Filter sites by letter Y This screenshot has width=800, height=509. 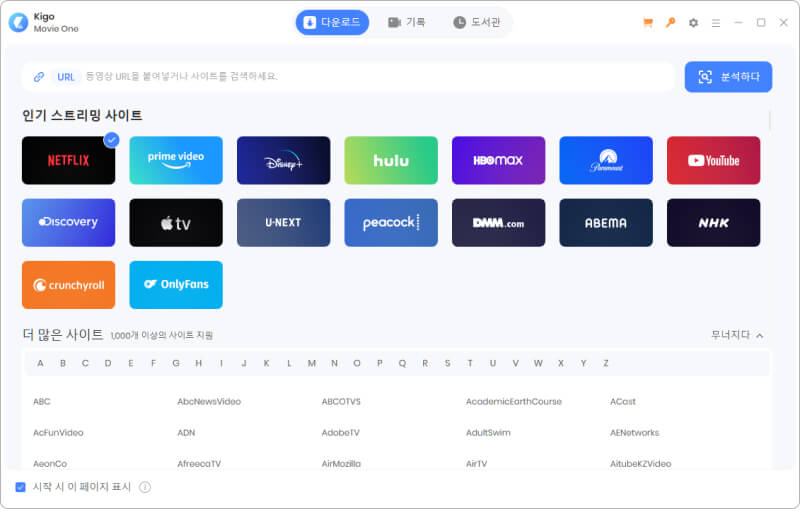pyautogui.click(x=583, y=363)
